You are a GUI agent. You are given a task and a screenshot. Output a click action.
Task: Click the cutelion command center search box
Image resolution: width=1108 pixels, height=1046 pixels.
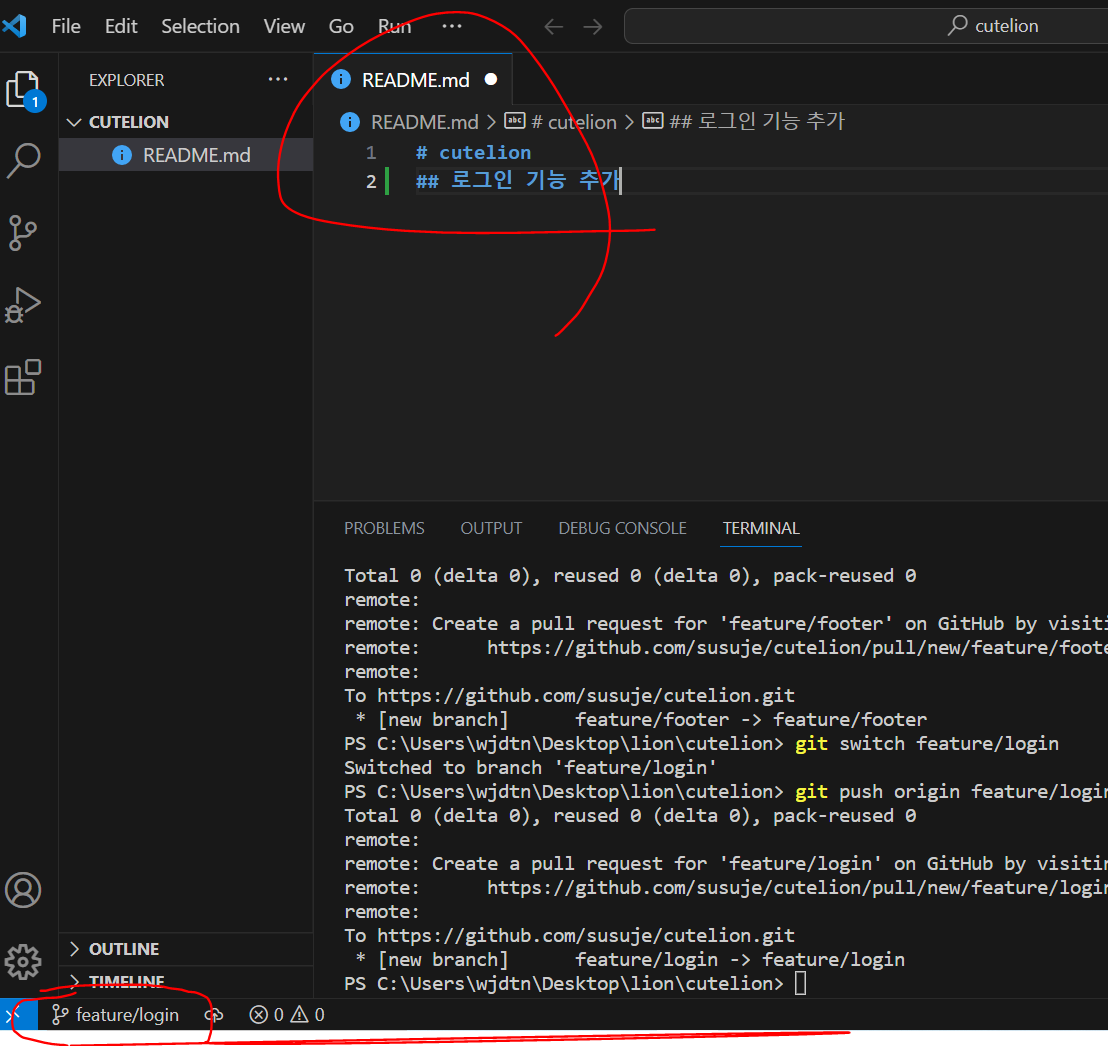[866, 26]
